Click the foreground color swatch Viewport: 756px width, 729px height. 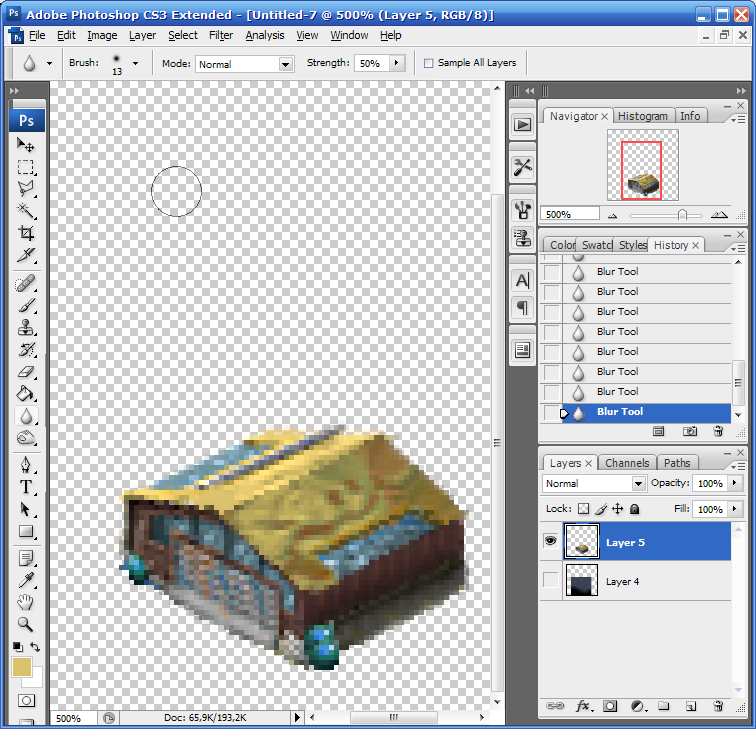[x=22, y=667]
